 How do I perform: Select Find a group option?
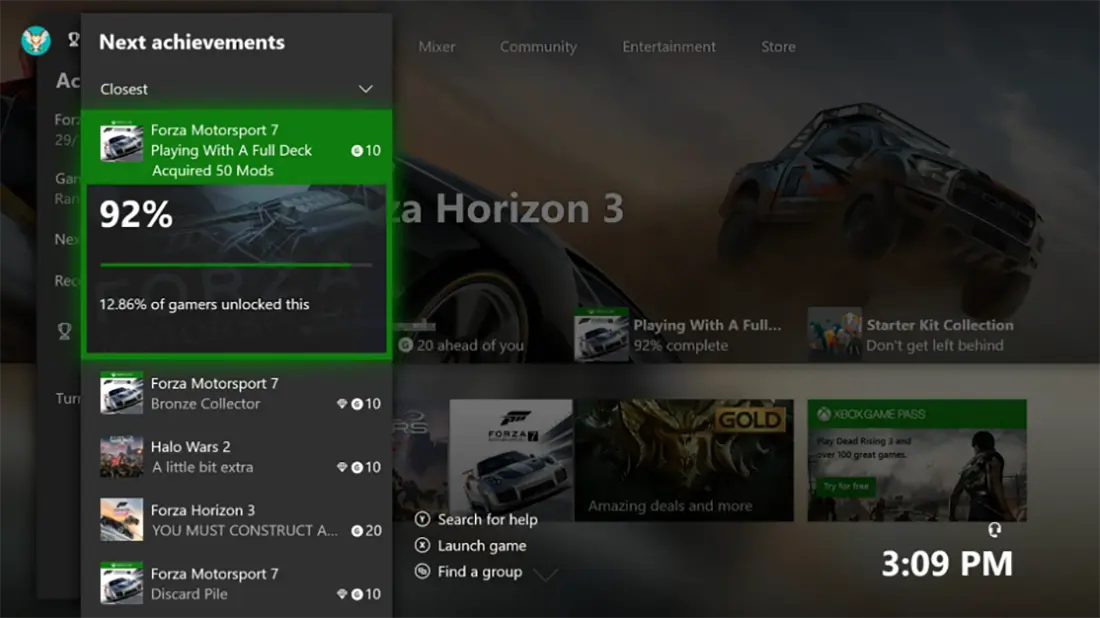point(480,572)
